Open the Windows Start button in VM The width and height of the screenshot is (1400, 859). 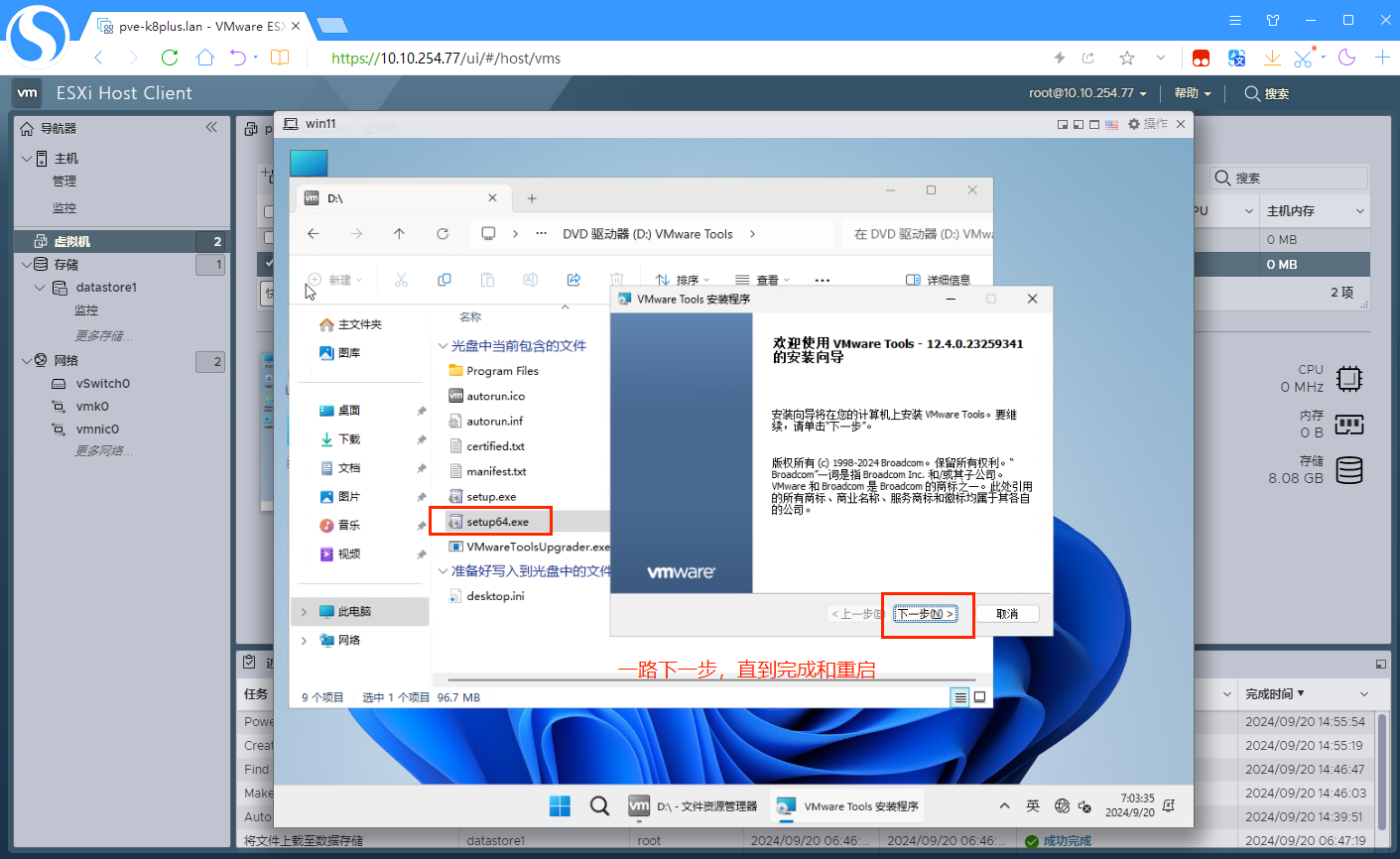[560, 805]
